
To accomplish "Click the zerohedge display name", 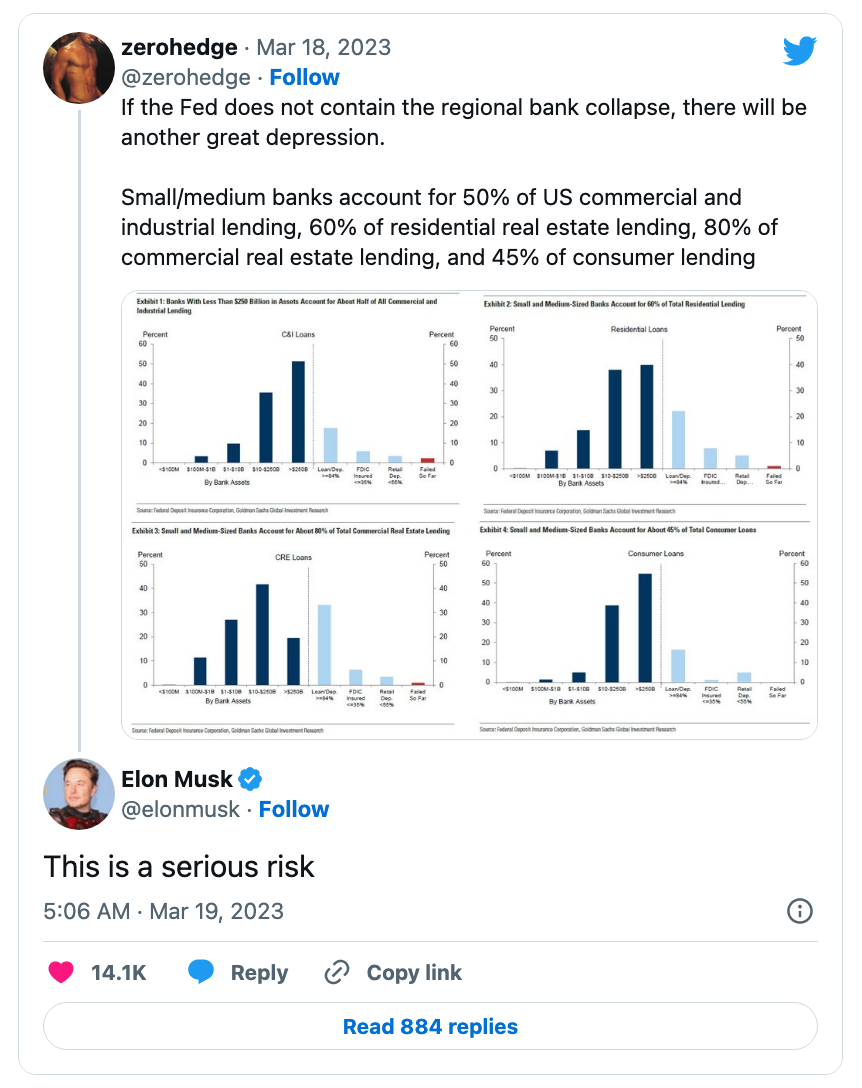I will click(x=179, y=47).
